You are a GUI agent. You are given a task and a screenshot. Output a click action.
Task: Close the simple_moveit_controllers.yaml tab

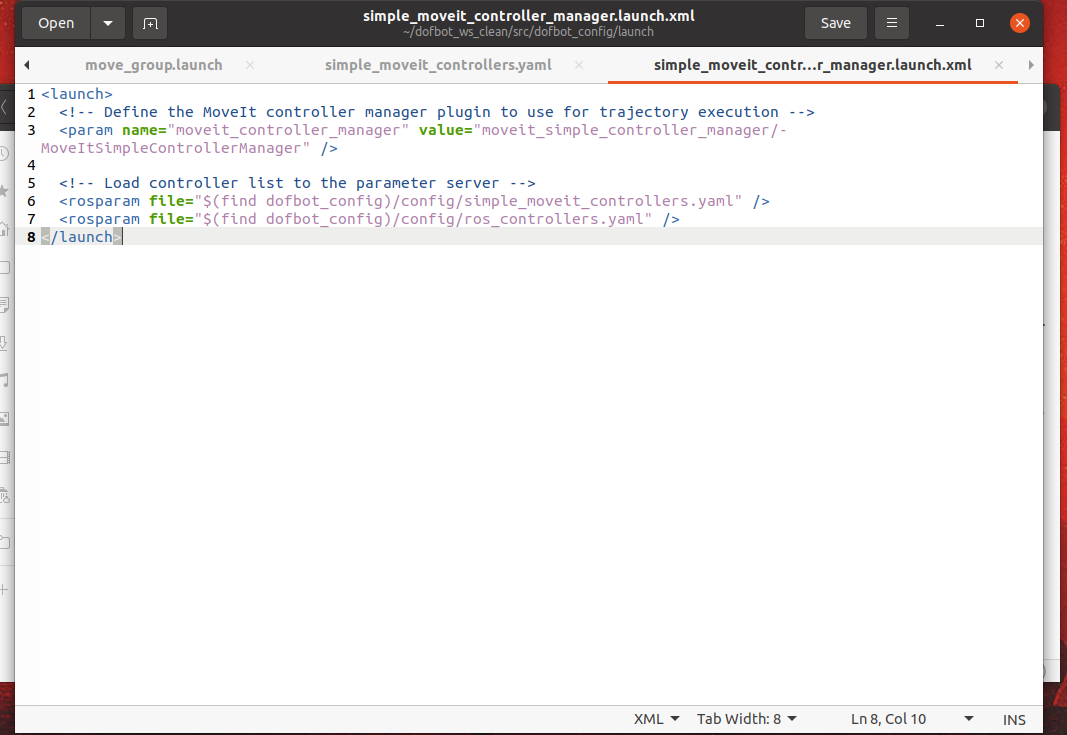point(579,65)
